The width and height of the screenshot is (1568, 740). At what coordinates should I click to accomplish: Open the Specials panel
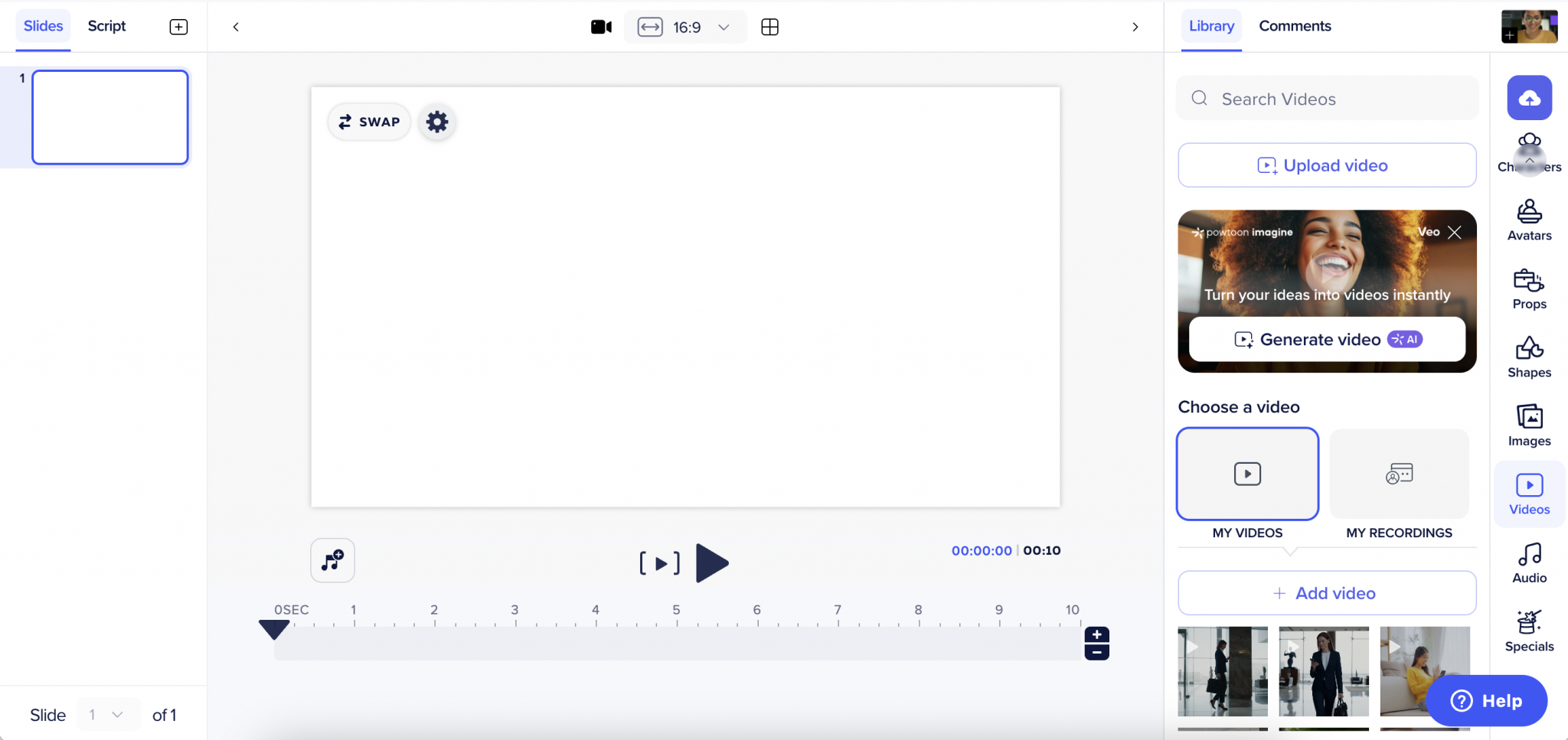point(1527,630)
